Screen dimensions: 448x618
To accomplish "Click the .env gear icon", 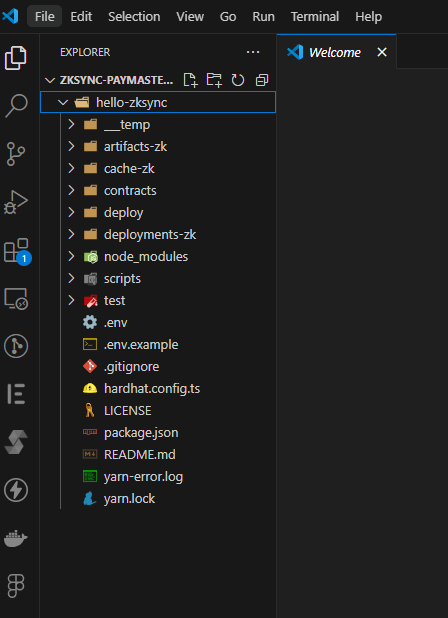I will coord(90,322).
